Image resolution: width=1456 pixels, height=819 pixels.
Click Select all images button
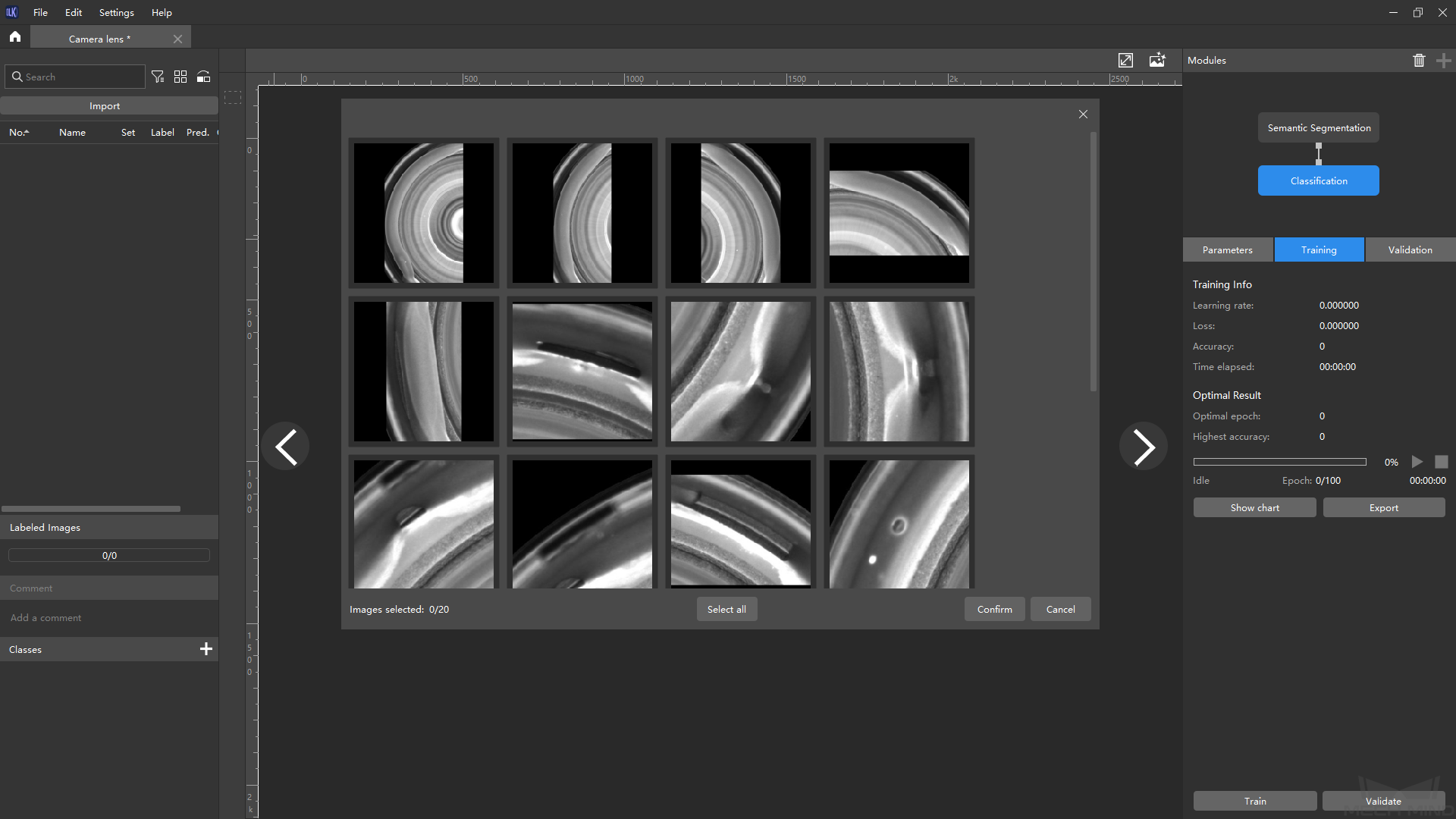726,609
